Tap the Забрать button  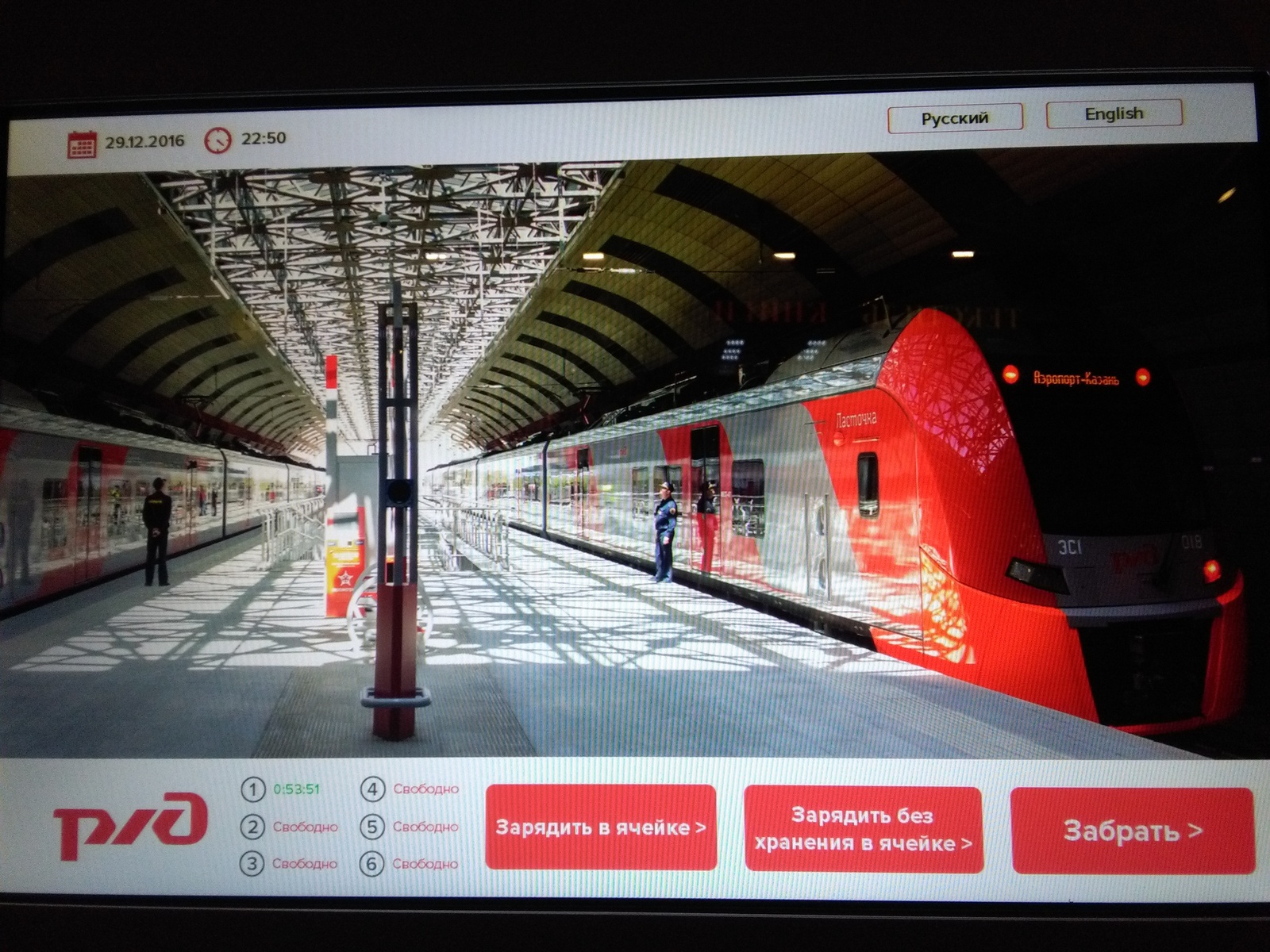(x=1133, y=831)
